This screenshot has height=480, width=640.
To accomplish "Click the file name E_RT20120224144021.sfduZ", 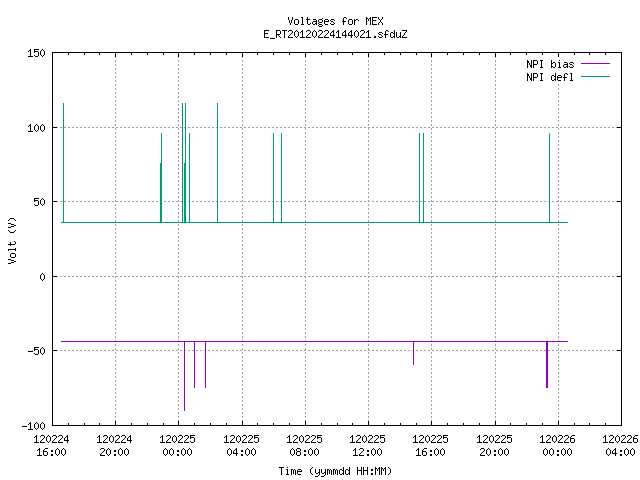I will coord(335,34).
